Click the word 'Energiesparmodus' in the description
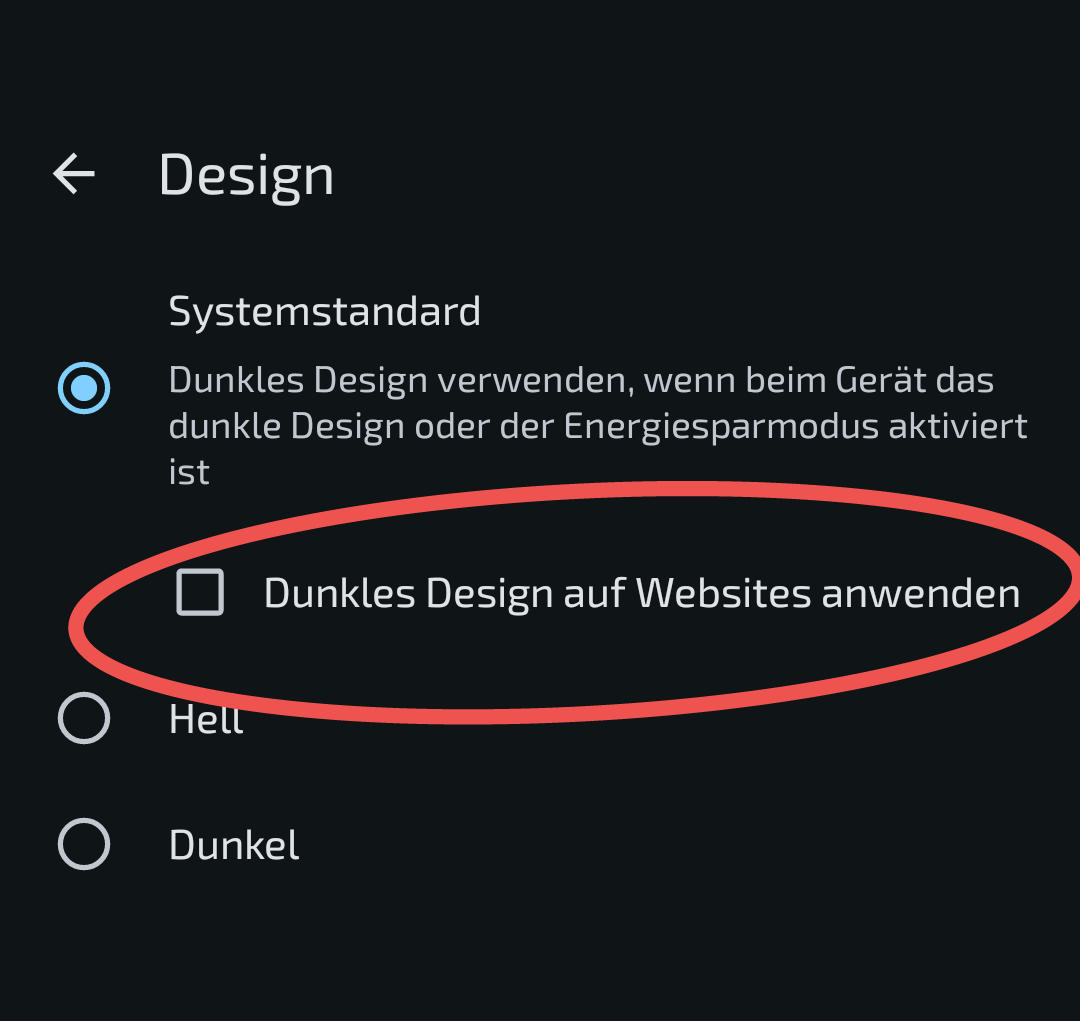Screen dimensions: 1080x1021 (x=721, y=426)
